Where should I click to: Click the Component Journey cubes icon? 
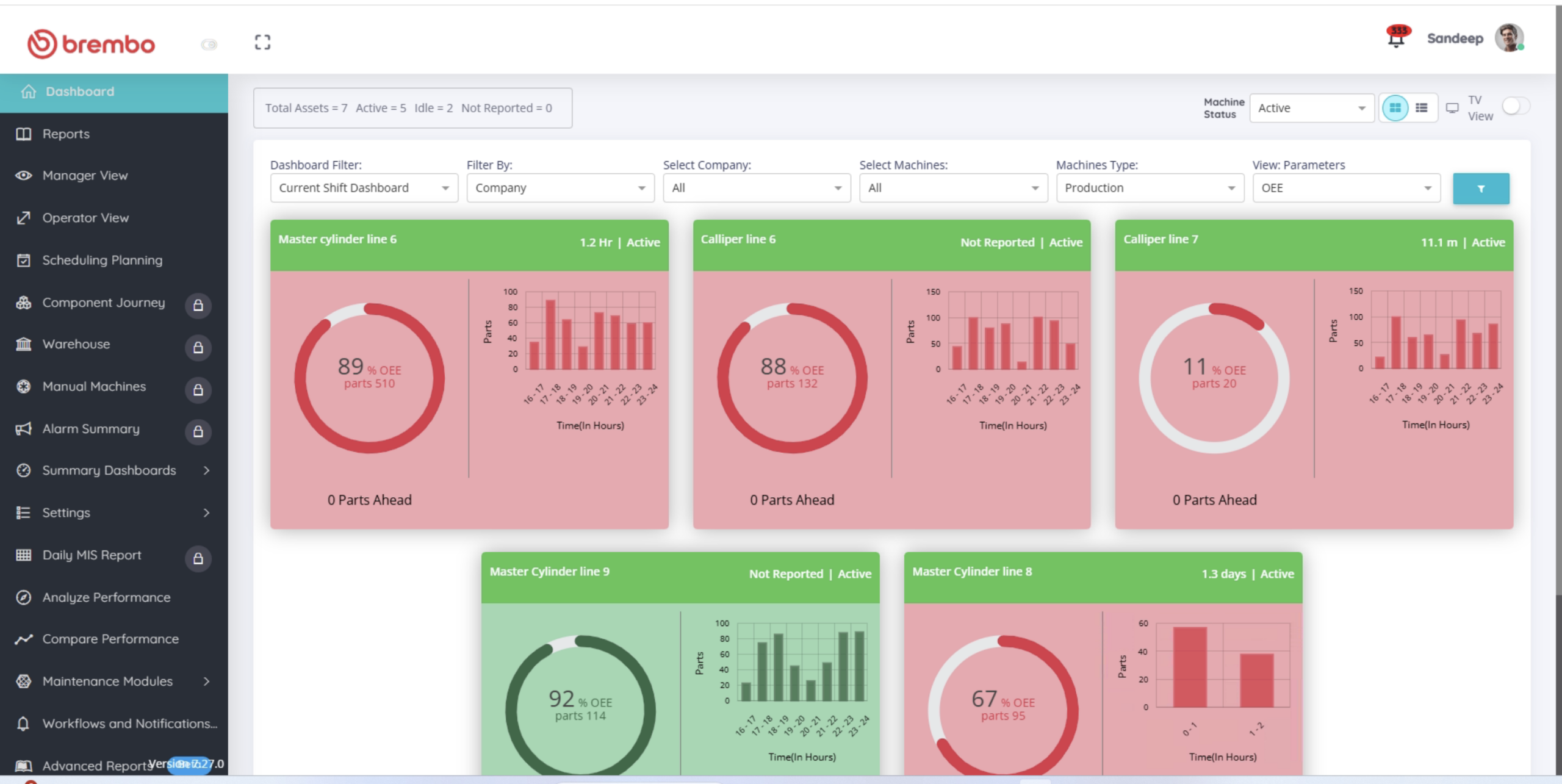[23, 303]
